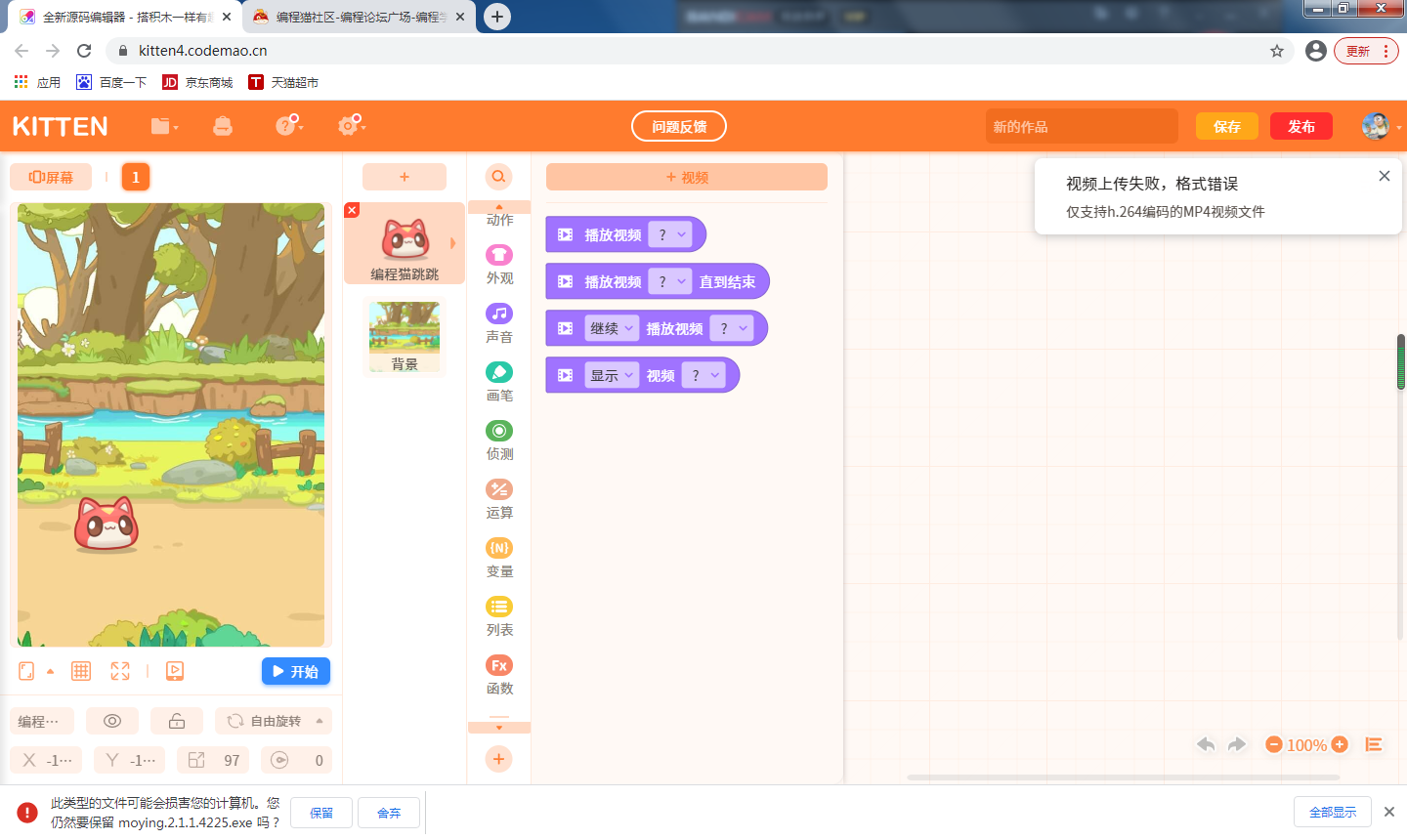The height and width of the screenshot is (840, 1407).
Task: Expand the screen ratio options arrow
Action: coord(50,671)
